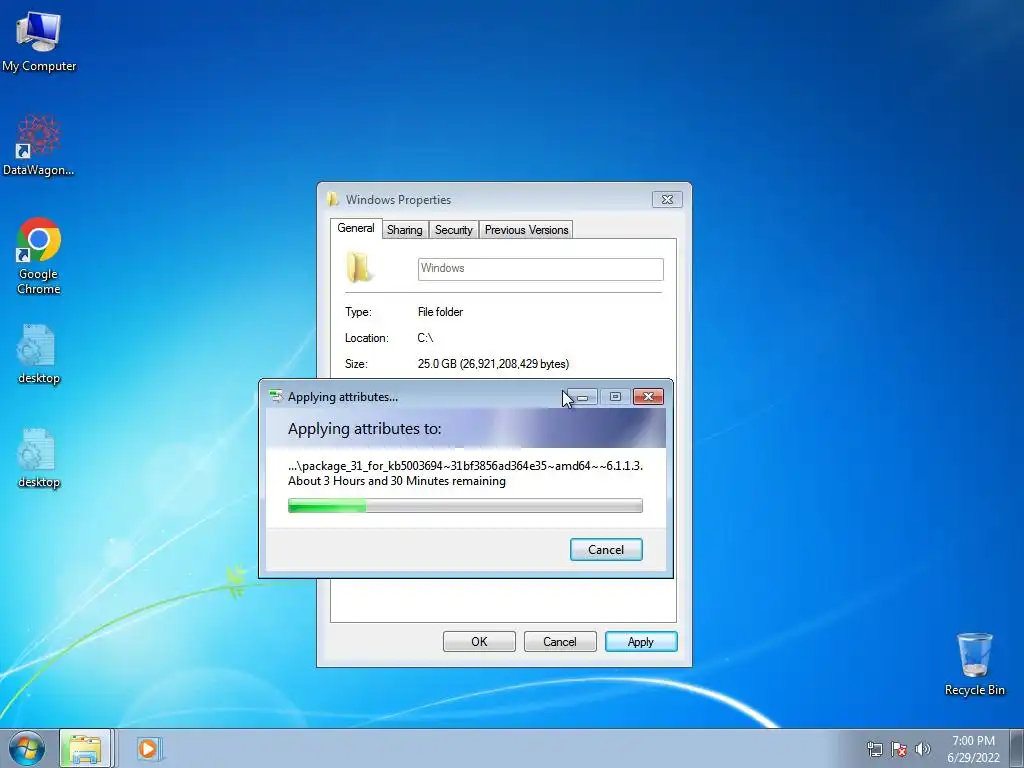Viewport: 1024px width, 768px height.
Task: Click the Applying attributes title bar icon
Action: pos(276,396)
